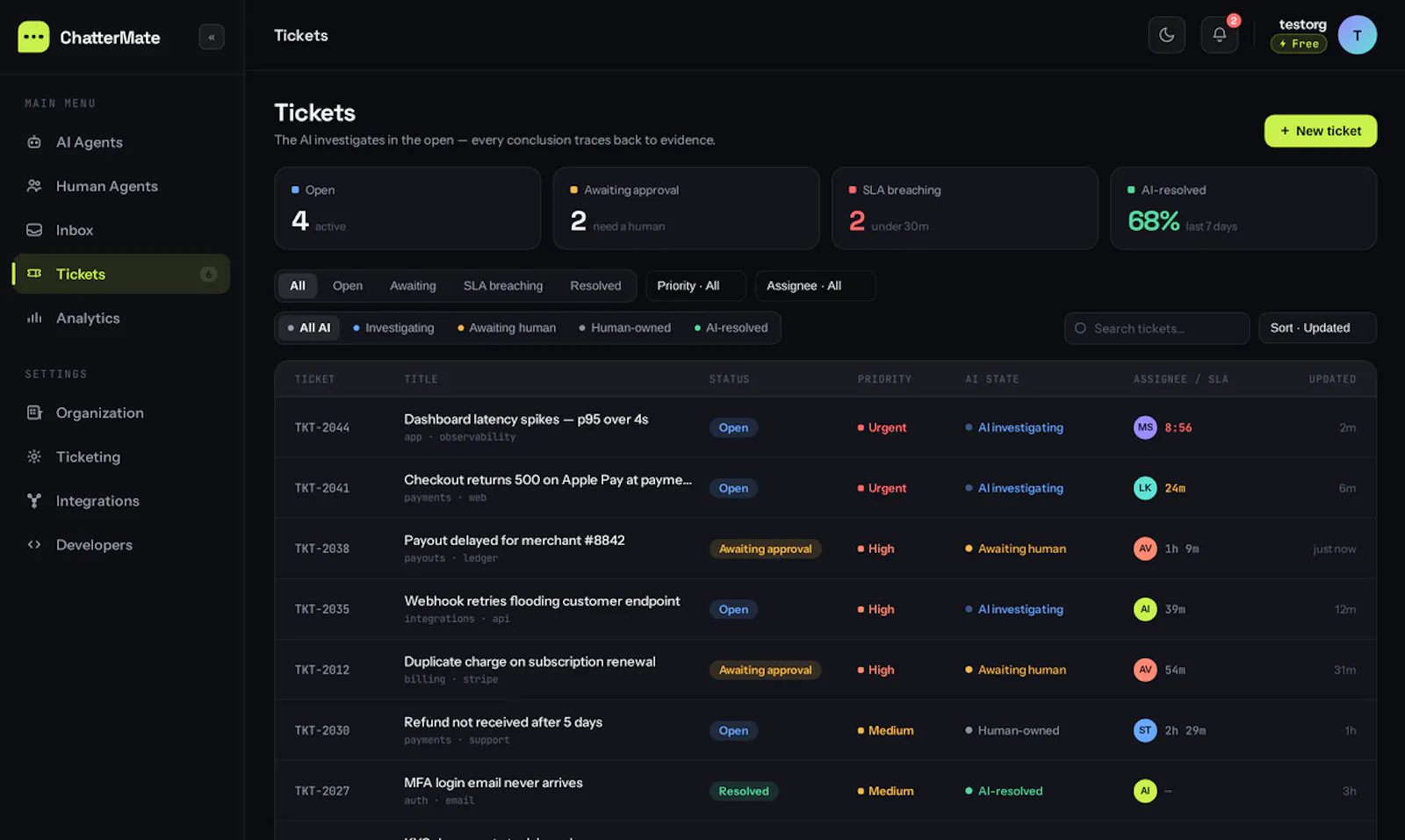Click AI avatar on TKT-2035 row
This screenshot has height=840, width=1405.
pos(1145,609)
